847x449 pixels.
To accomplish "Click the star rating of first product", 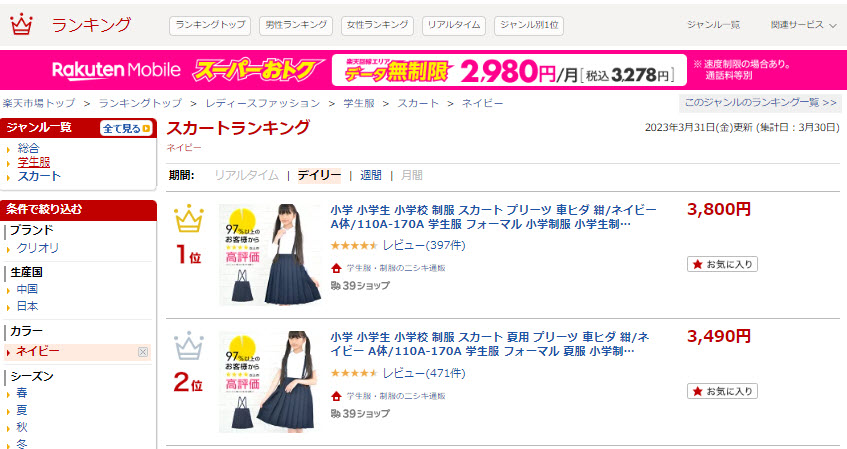I will (x=354, y=245).
